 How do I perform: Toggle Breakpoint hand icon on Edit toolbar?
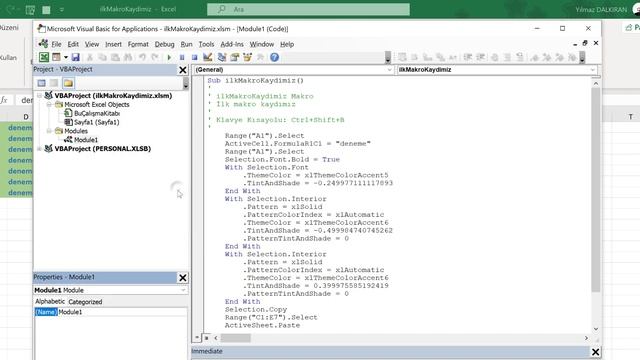click(494, 58)
